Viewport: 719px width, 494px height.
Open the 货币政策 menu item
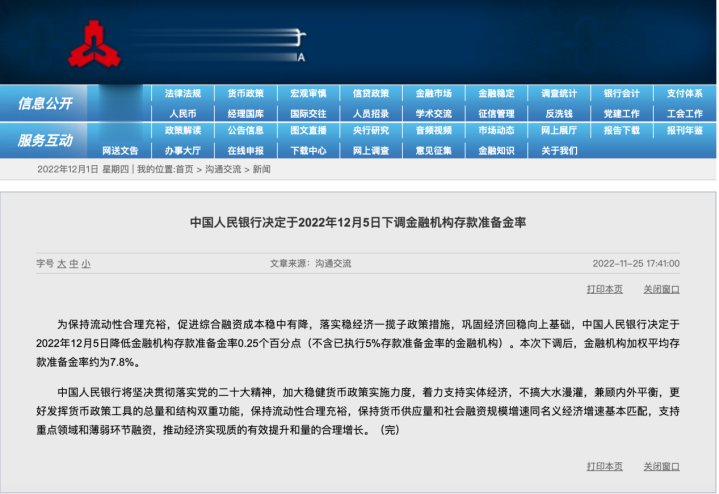click(x=246, y=94)
